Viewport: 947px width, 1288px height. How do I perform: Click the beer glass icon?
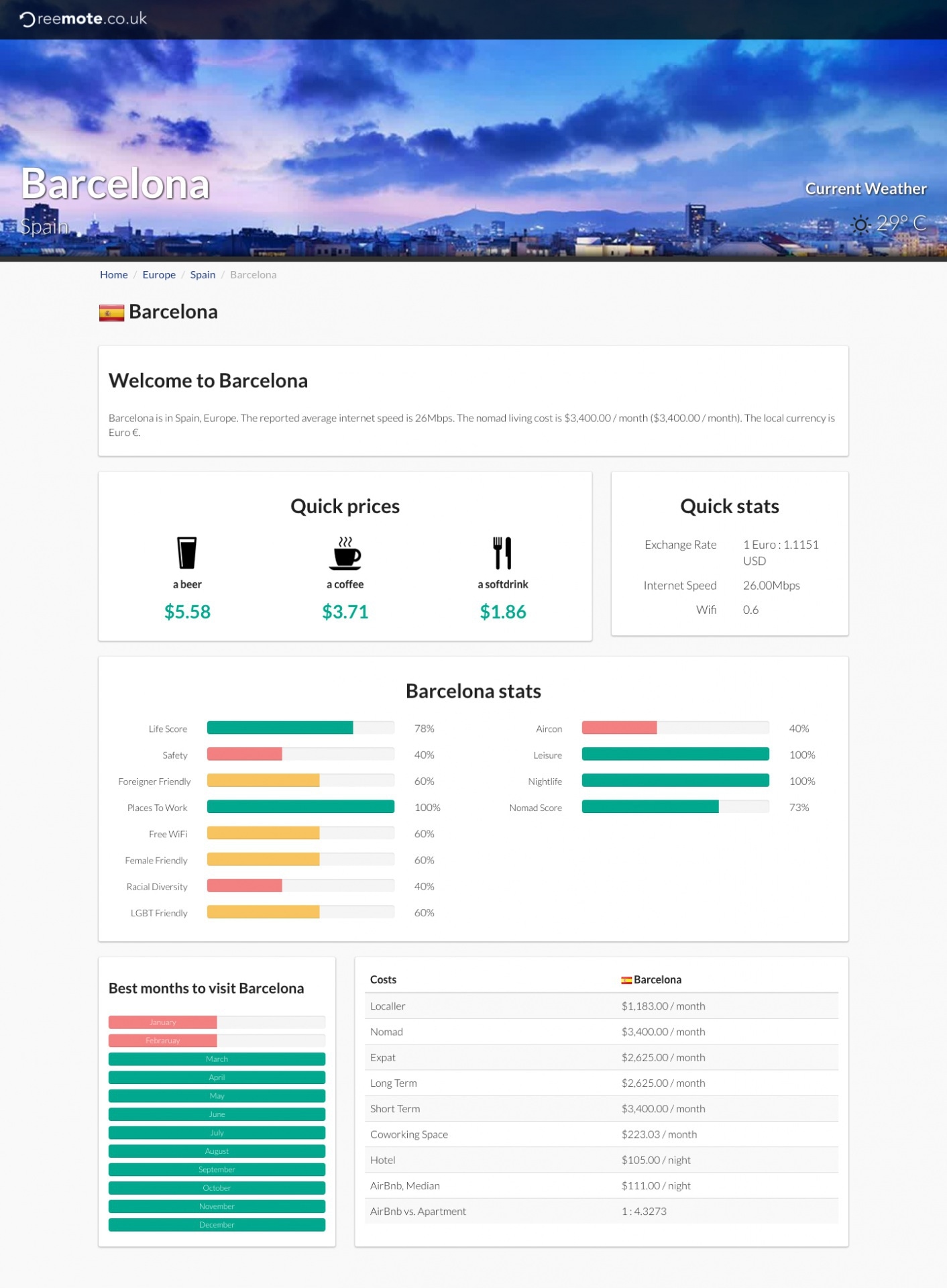[x=186, y=553]
